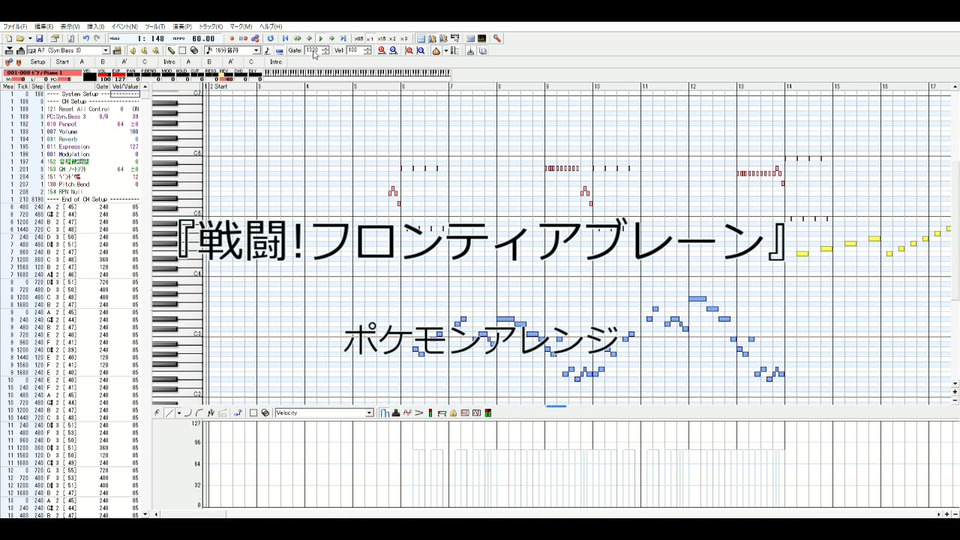The width and height of the screenshot is (960, 540).
Task: Click the EXP channel meter showing 127
Action: (x=119, y=76)
